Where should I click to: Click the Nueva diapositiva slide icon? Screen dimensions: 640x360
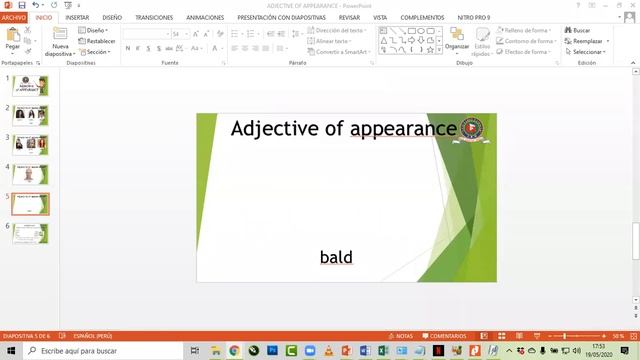(60, 34)
